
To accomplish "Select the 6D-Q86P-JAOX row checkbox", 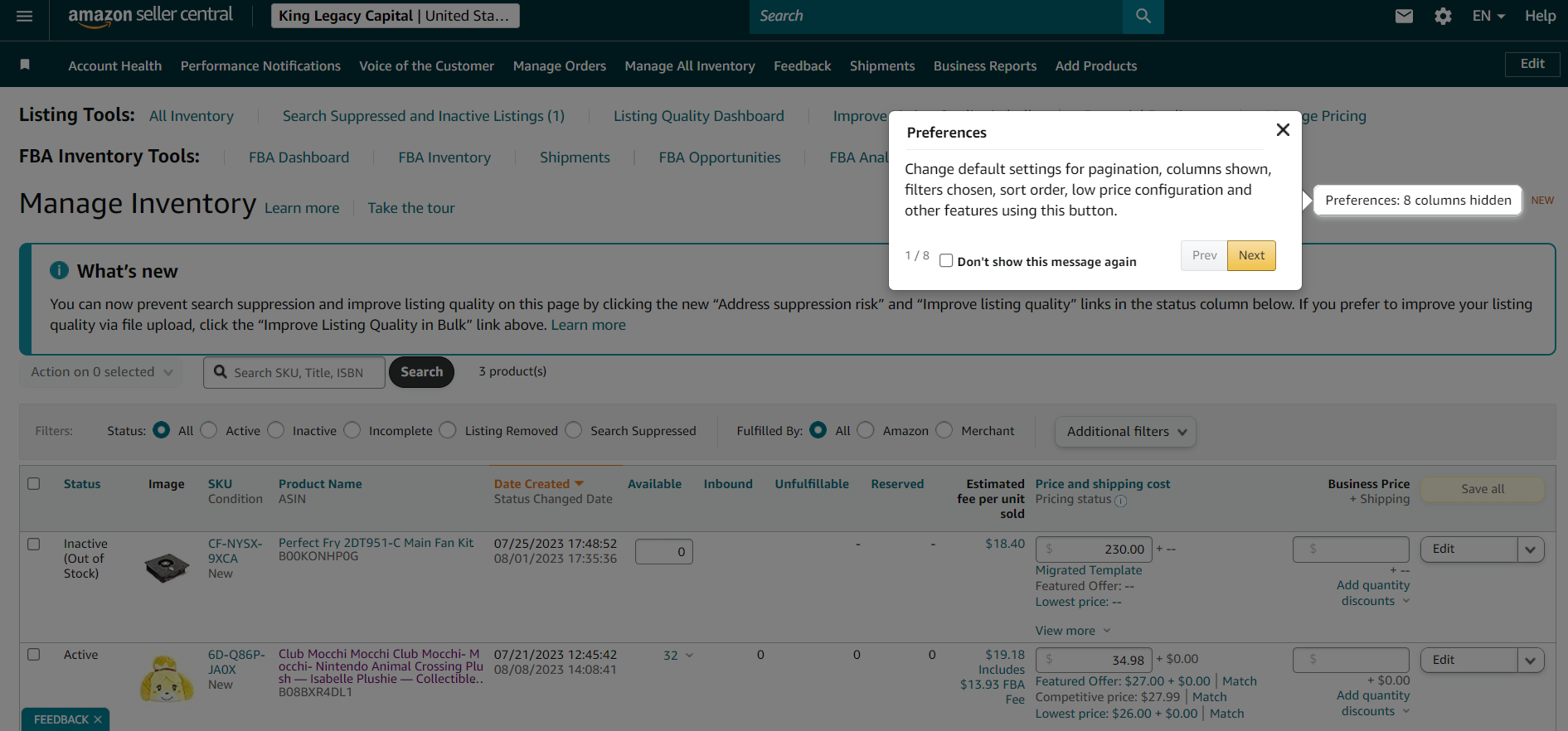I will [x=34, y=654].
